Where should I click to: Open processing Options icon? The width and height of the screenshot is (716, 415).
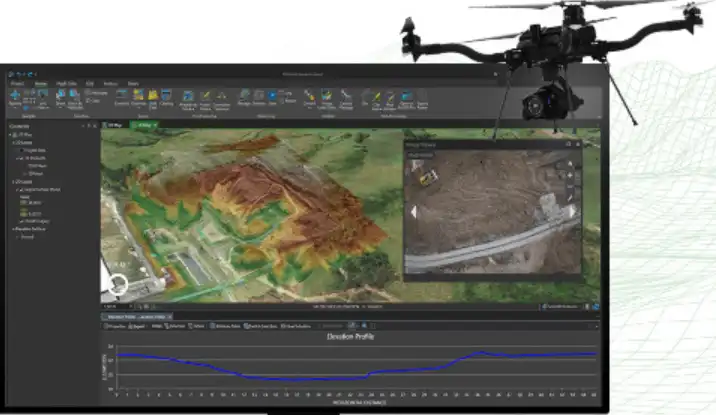point(259,97)
